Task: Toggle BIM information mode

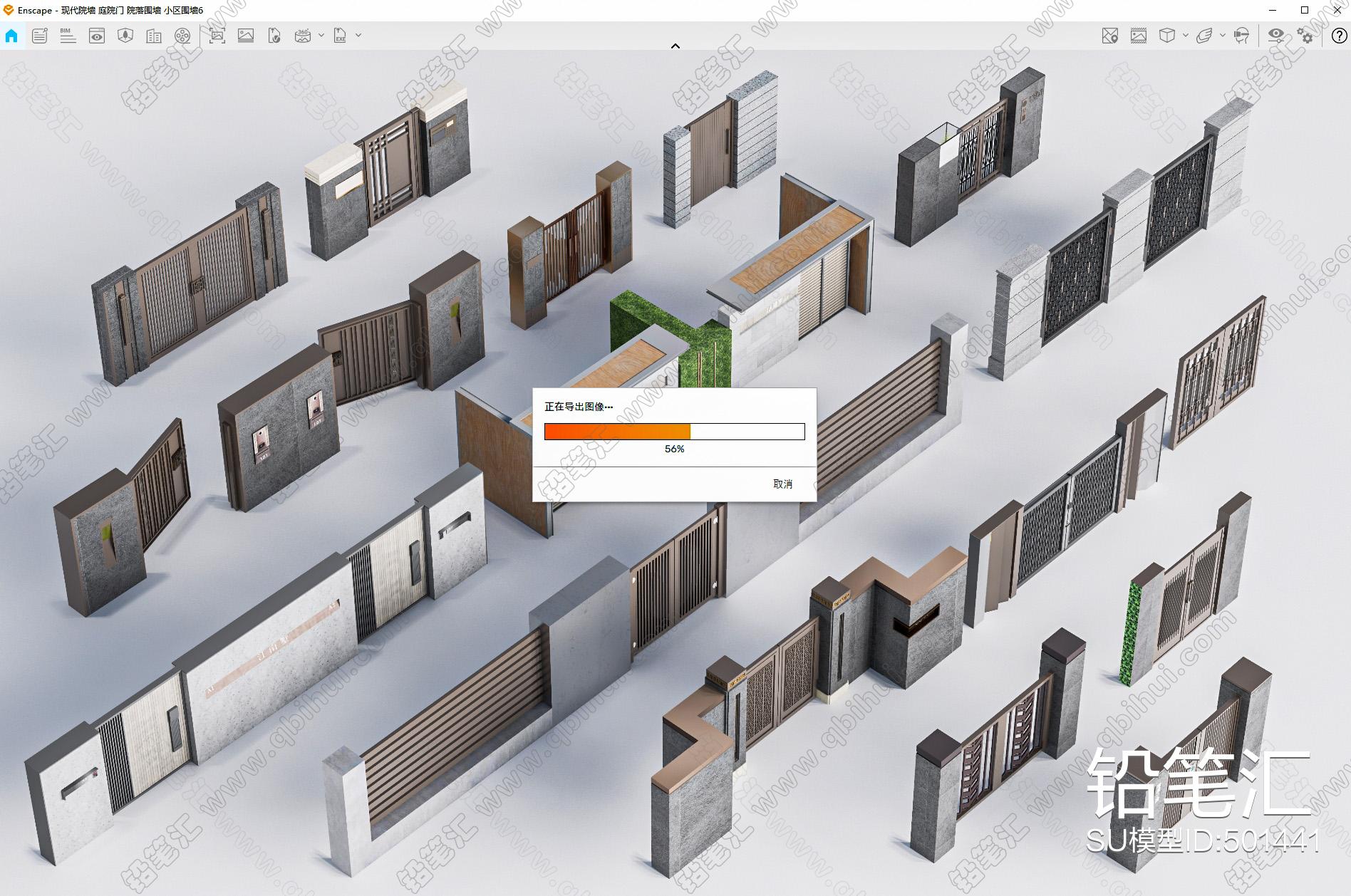Action: click(x=68, y=36)
